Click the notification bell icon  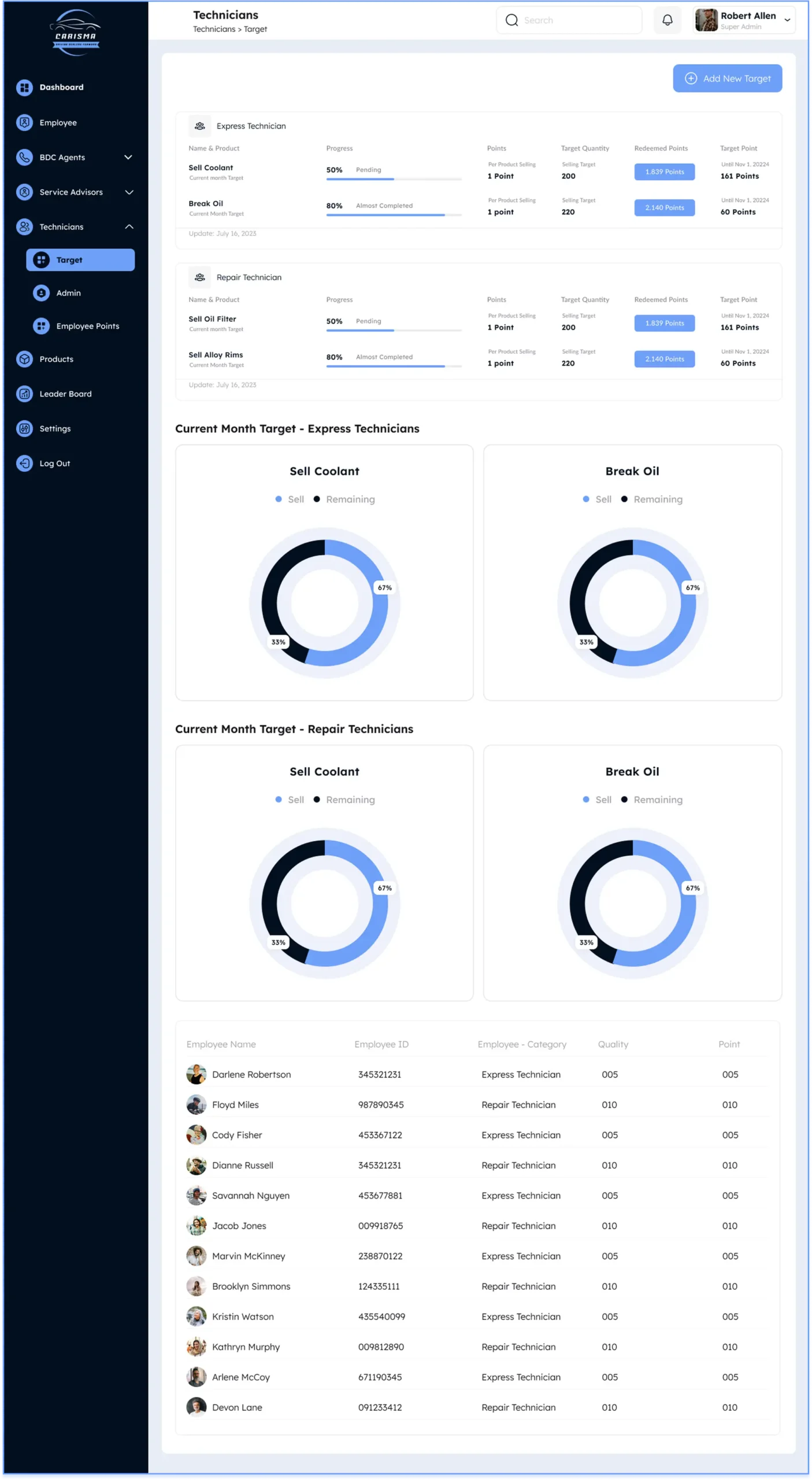click(667, 20)
